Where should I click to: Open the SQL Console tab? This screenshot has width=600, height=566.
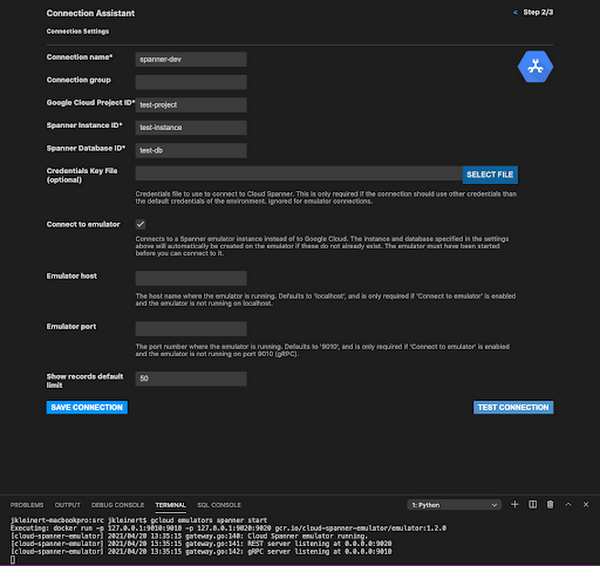(219, 505)
